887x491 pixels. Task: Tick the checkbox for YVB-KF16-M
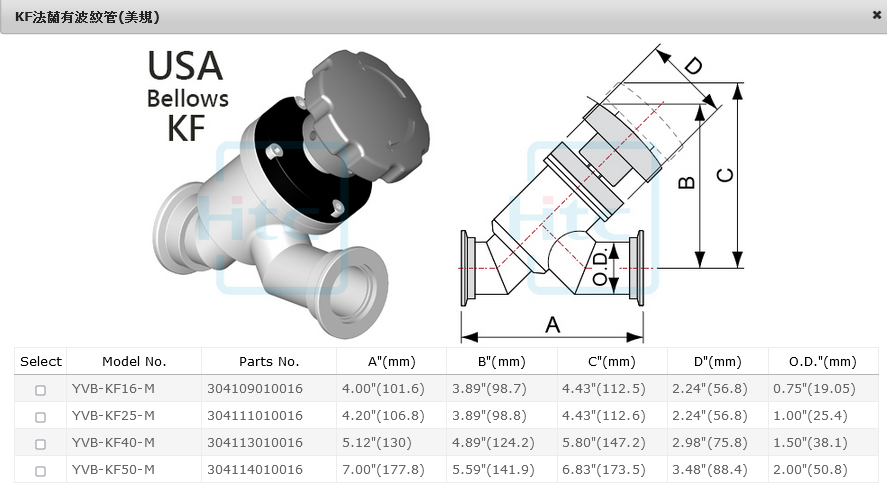(40, 390)
